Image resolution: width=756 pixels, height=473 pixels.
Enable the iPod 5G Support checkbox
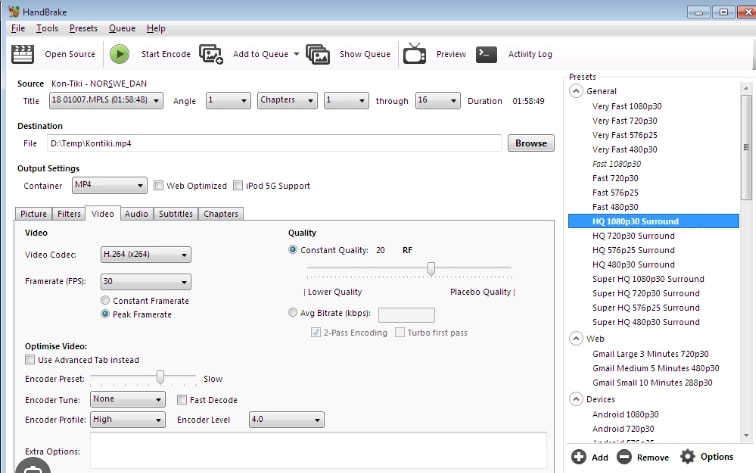coord(238,185)
